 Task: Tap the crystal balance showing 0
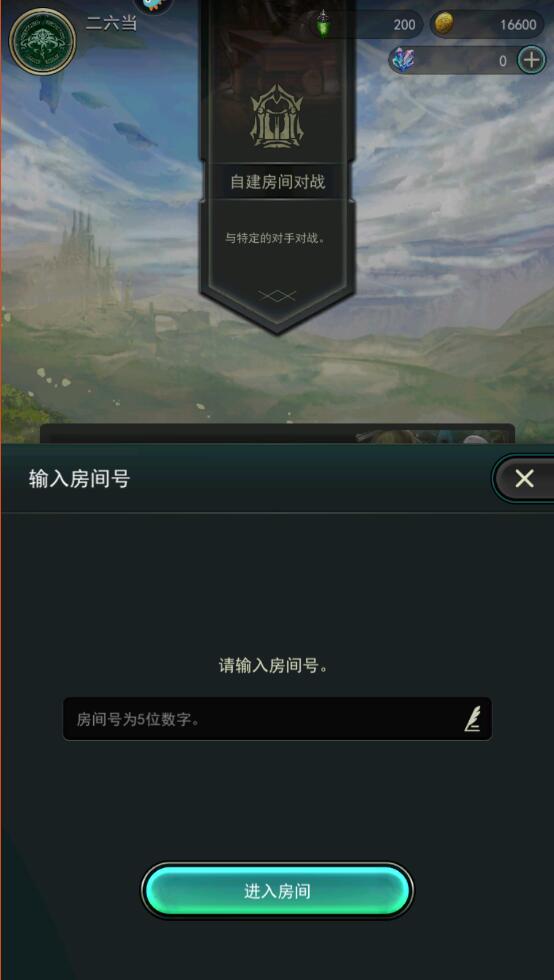(x=503, y=61)
